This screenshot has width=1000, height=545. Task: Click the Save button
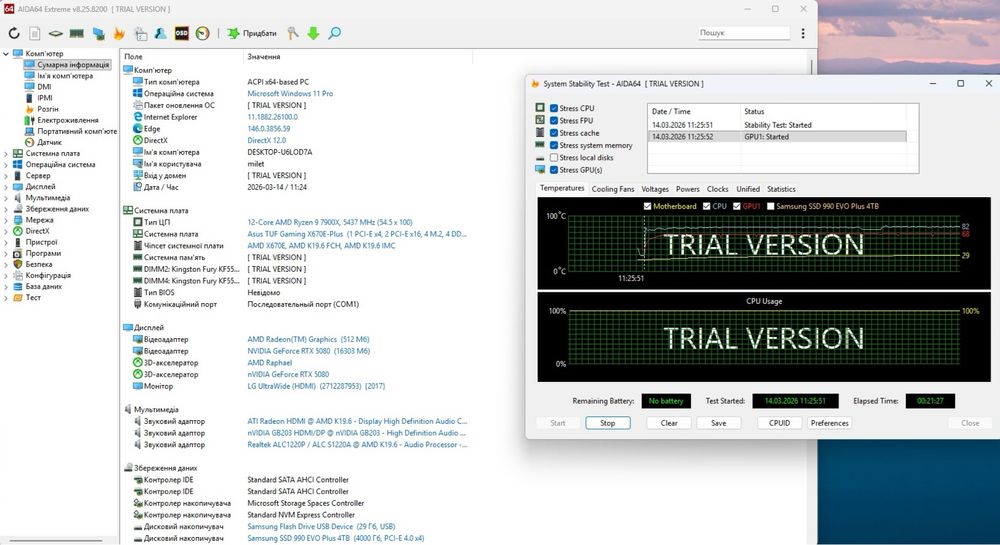coord(719,423)
